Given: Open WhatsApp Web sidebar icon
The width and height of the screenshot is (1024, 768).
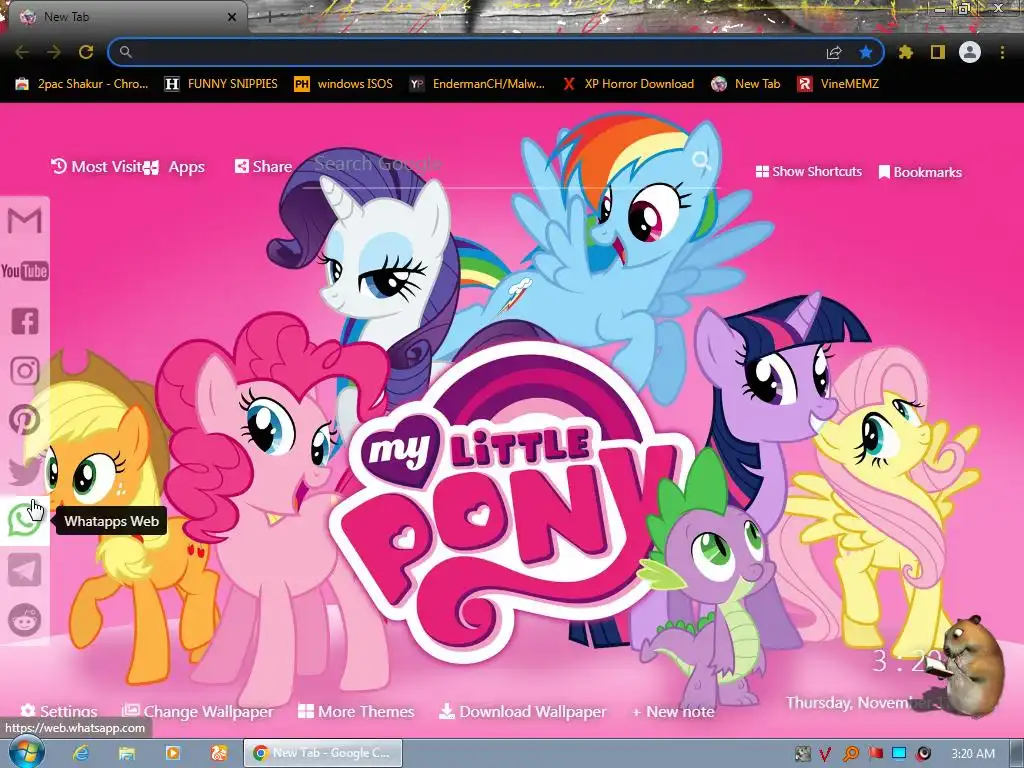Looking at the screenshot, I should 24,521.
